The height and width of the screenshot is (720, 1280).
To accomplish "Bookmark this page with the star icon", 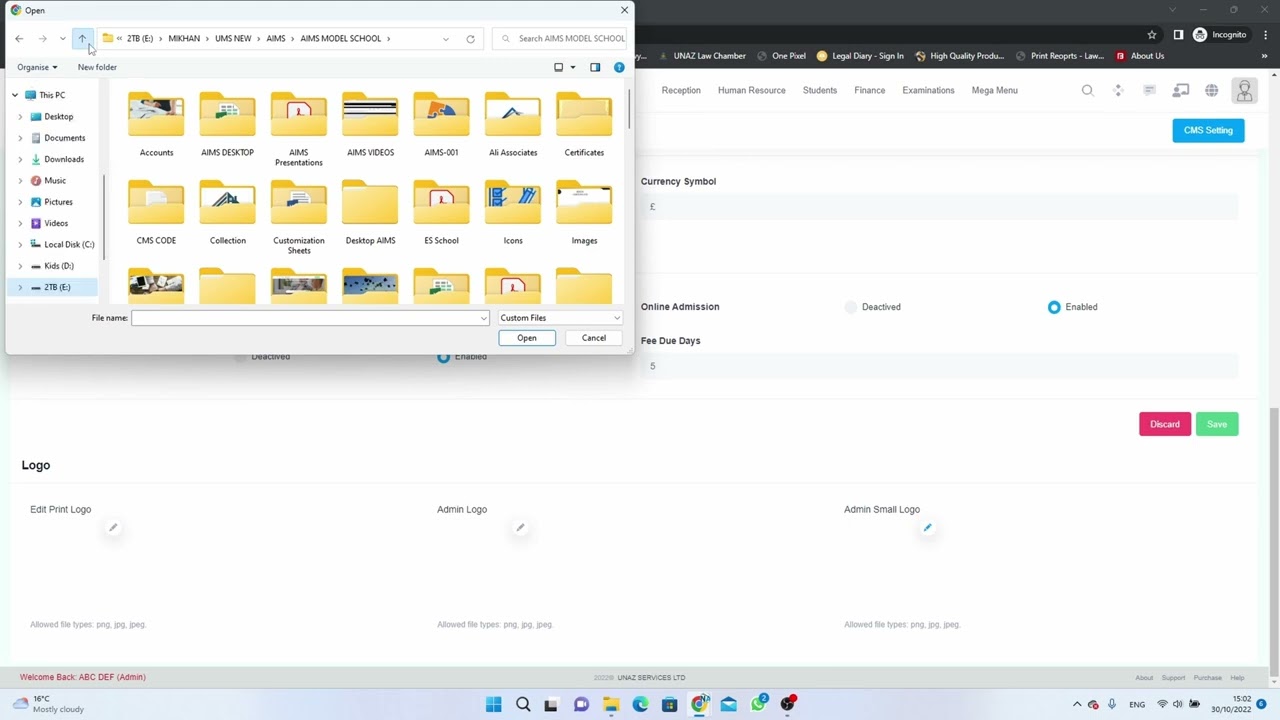I will 1151,35.
